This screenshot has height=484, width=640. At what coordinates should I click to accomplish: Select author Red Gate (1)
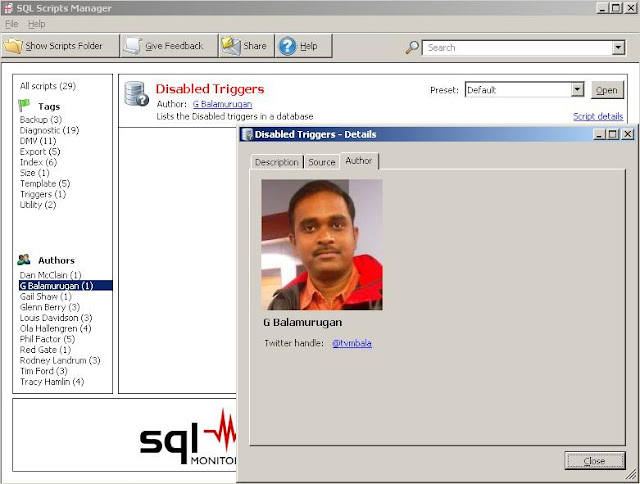point(45,349)
